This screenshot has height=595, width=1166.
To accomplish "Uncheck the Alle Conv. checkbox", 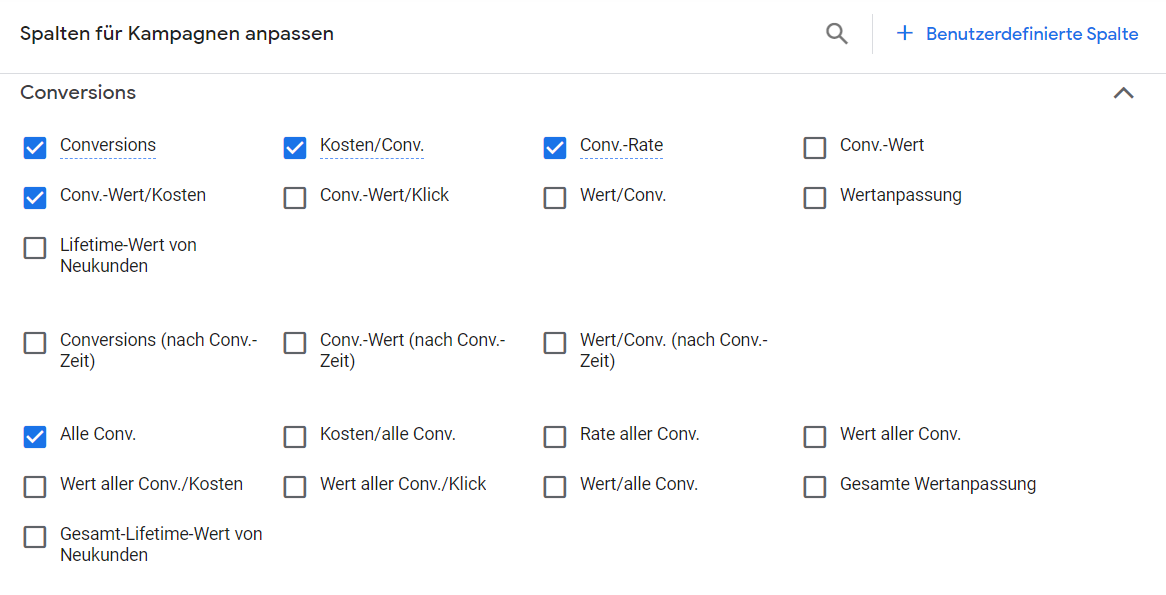I will 35,437.
